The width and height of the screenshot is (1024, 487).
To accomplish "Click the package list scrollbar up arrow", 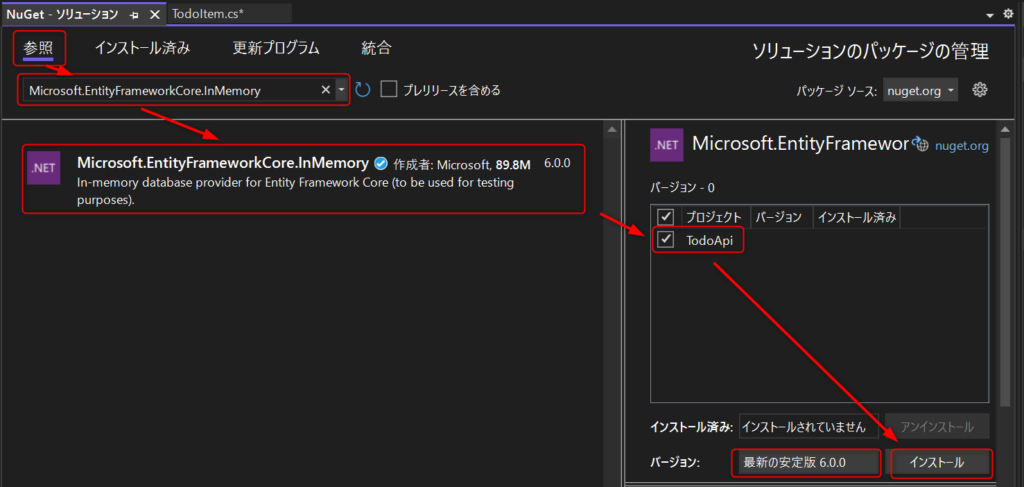I will pyautogui.click(x=612, y=130).
